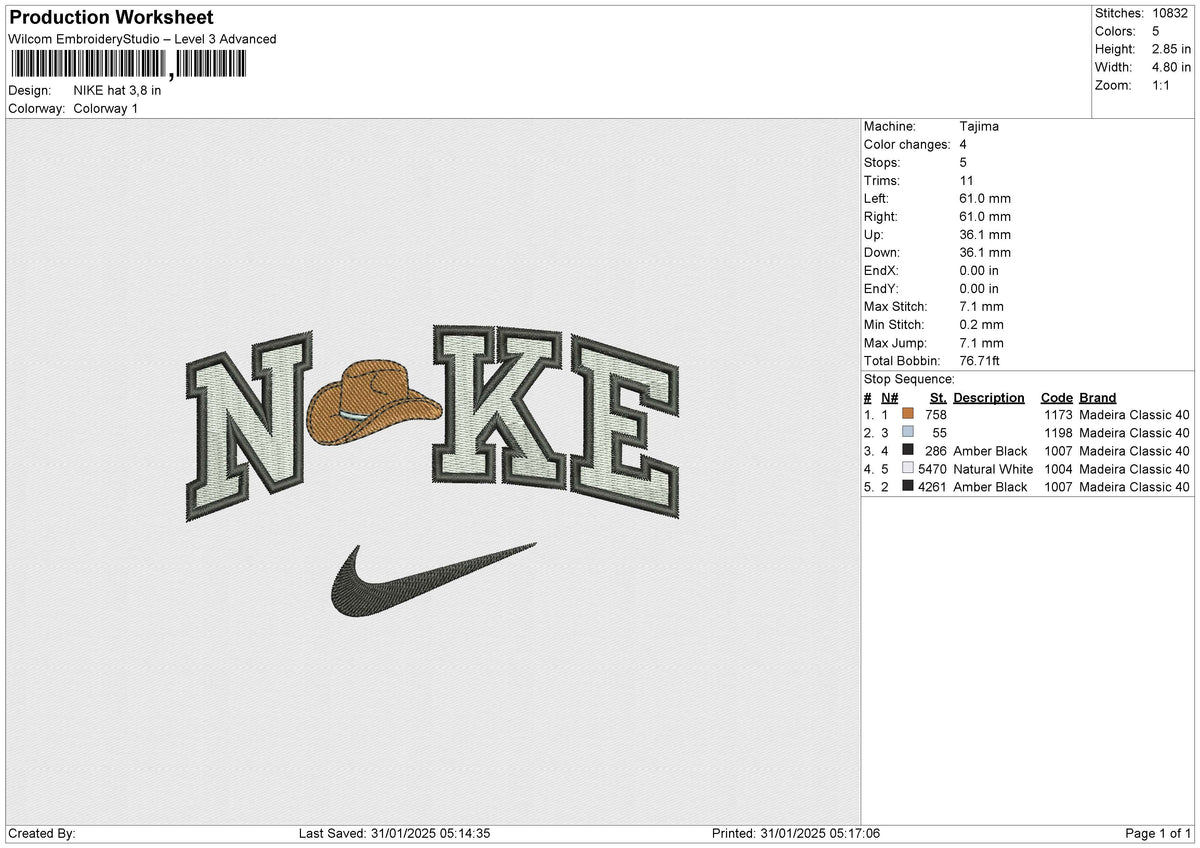Click thread code '1198'

click(1058, 433)
